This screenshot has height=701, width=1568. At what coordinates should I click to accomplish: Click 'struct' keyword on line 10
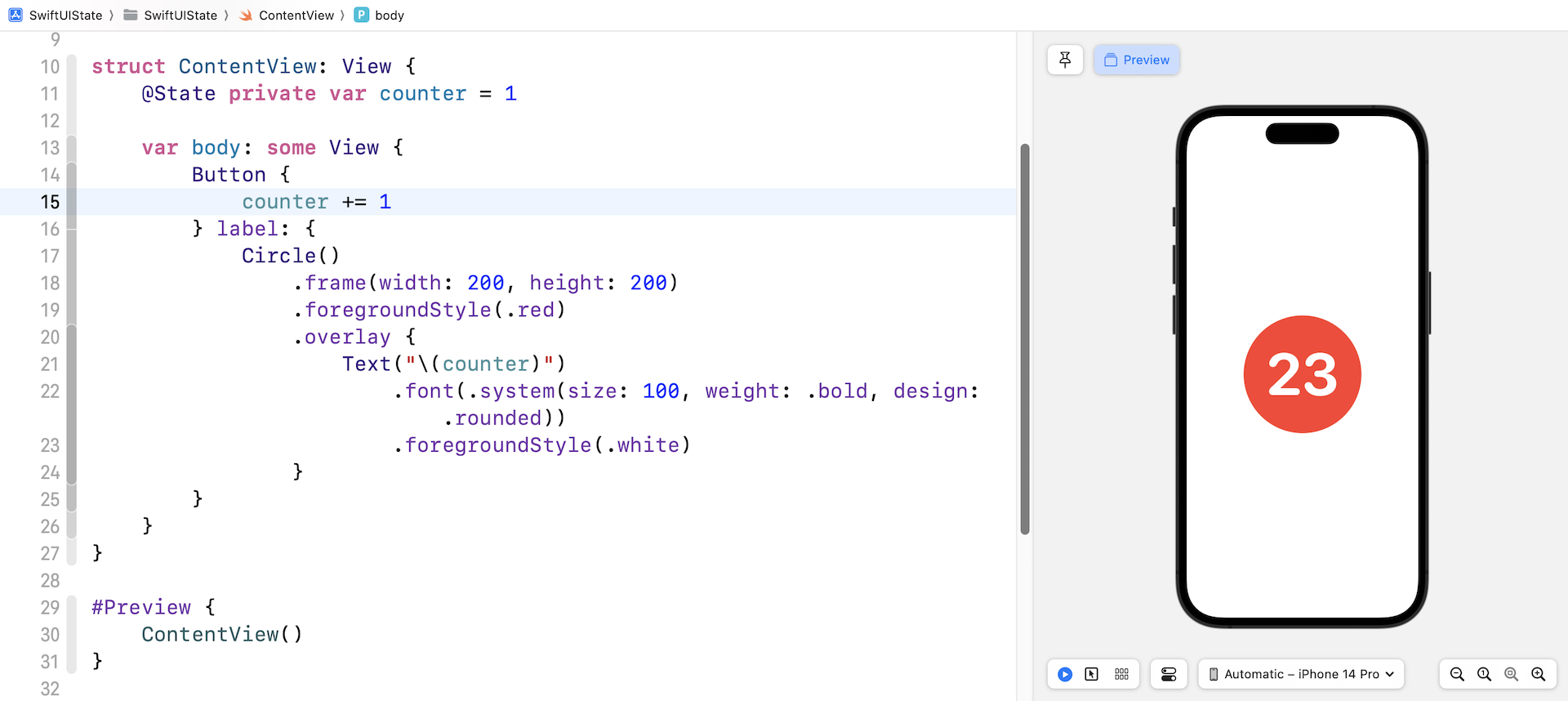[128, 67]
